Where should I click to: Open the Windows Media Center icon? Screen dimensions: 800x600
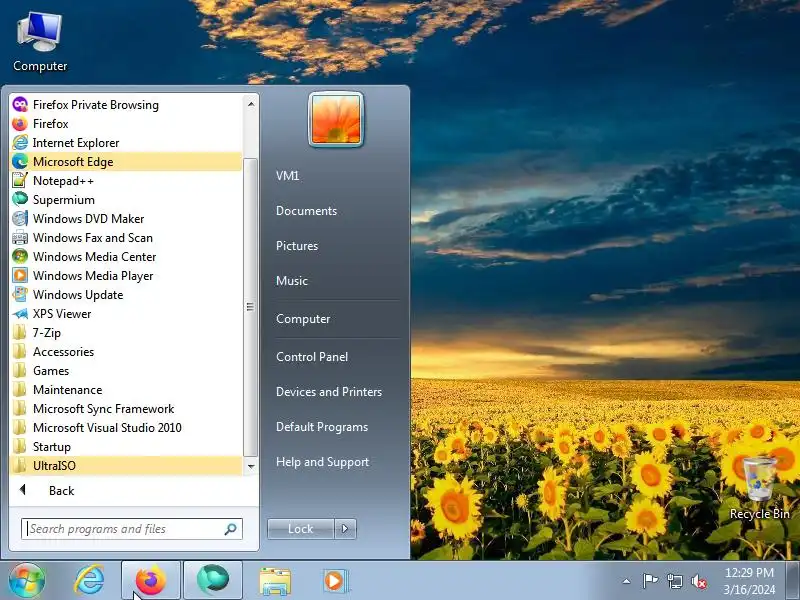[x=20, y=257]
